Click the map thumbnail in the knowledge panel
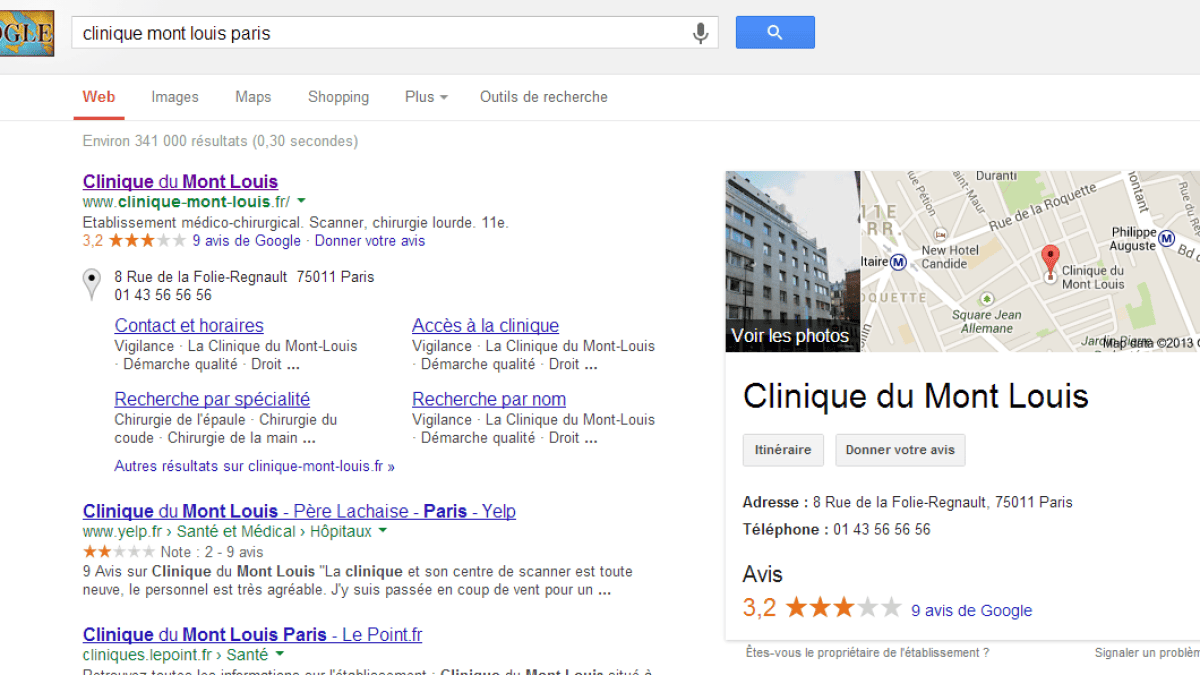Image resolution: width=1200 pixels, height=675 pixels. (1030, 261)
